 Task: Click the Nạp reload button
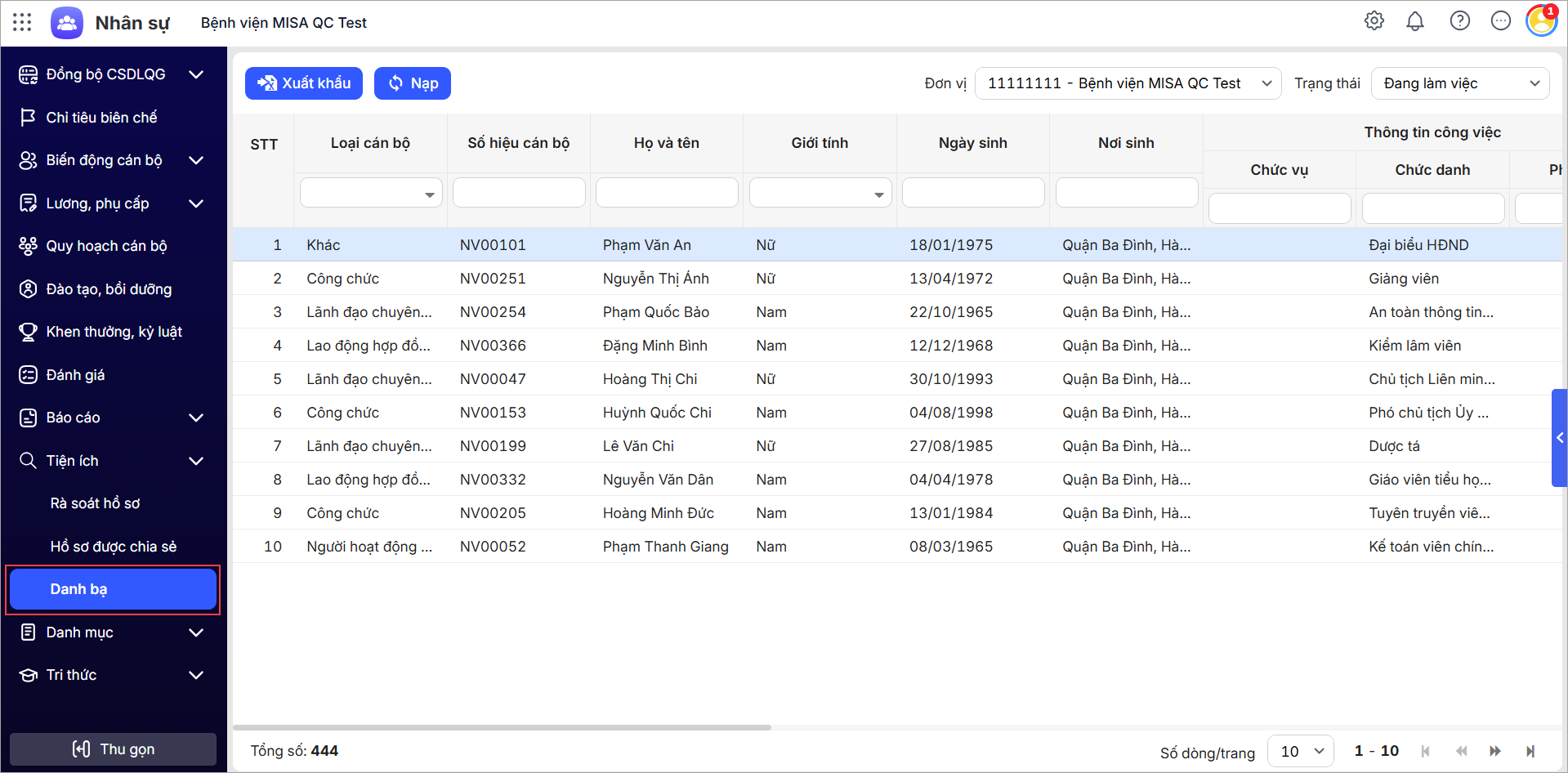click(x=413, y=83)
